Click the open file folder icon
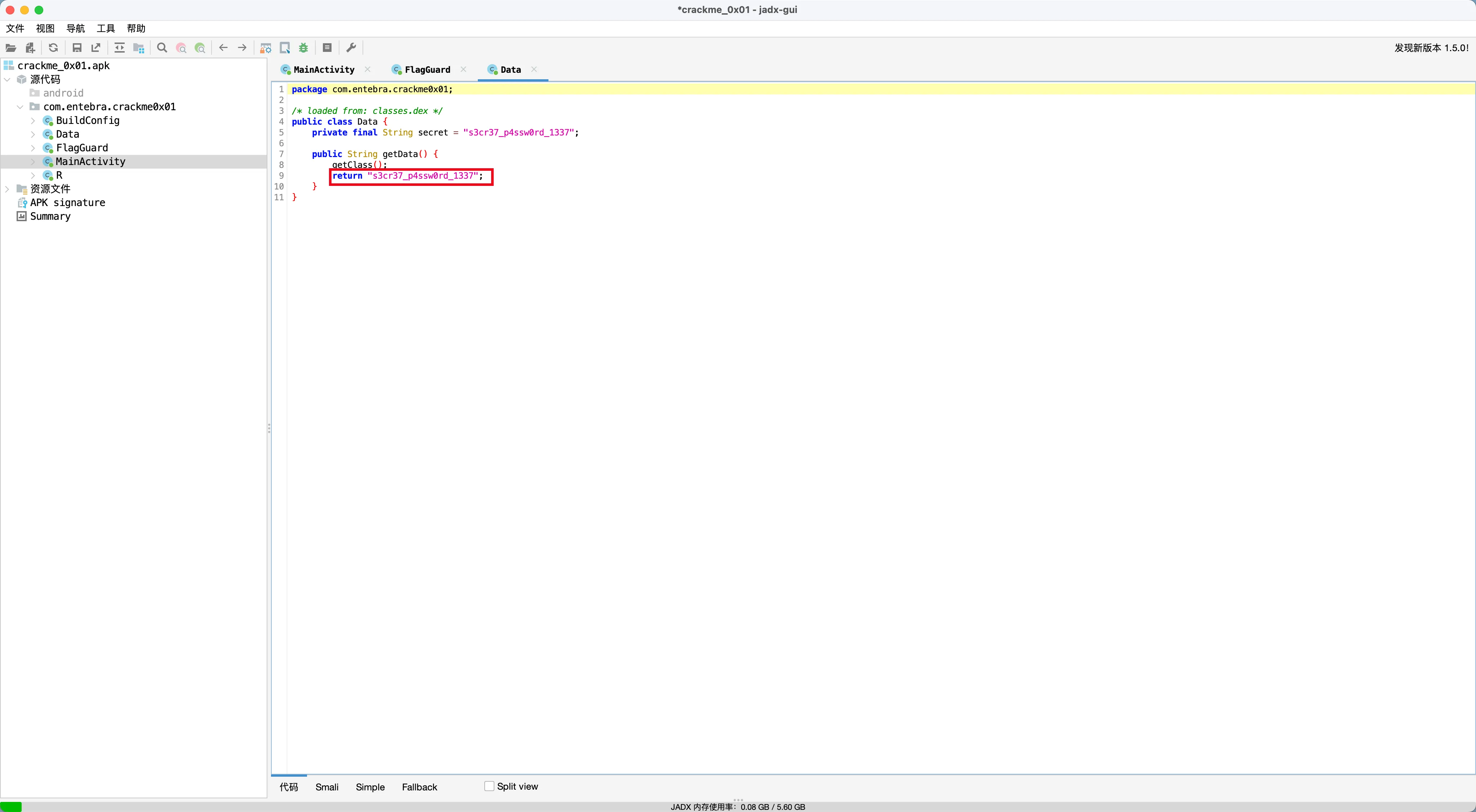This screenshot has width=1476, height=812. pyautogui.click(x=11, y=48)
